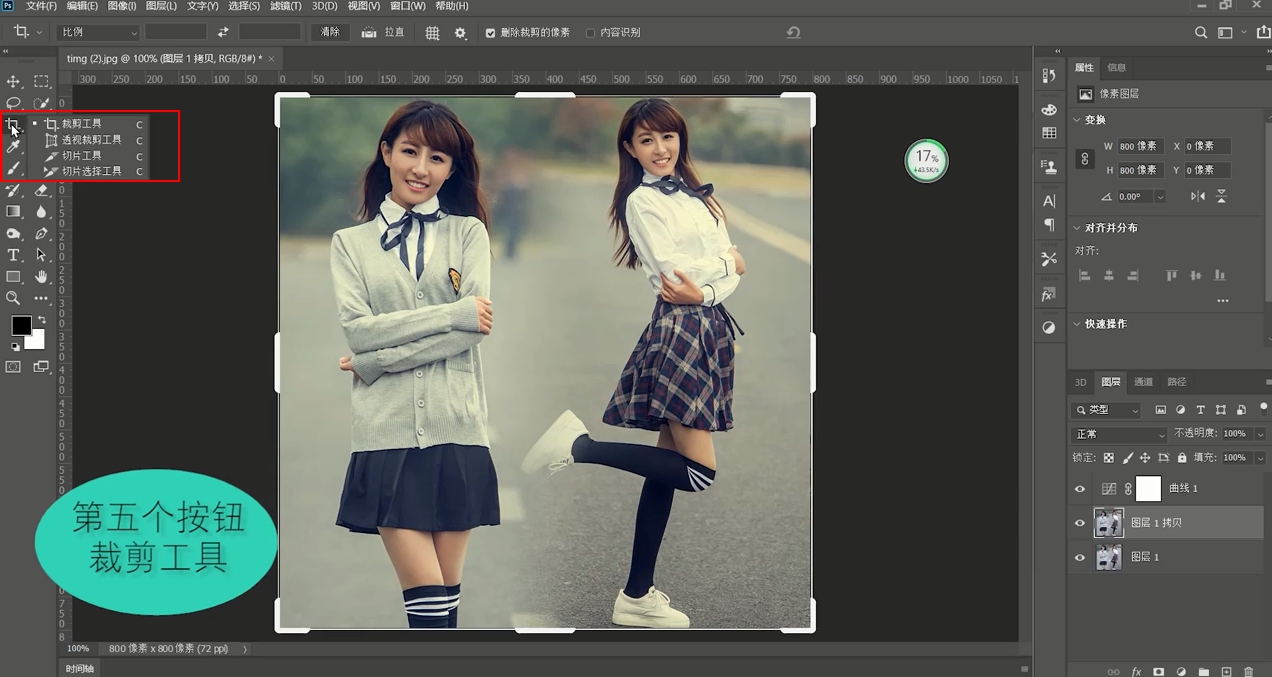Open the 类型 layer filter dropdown
The width and height of the screenshot is (1272, 677).
[x=1106, y=410]
